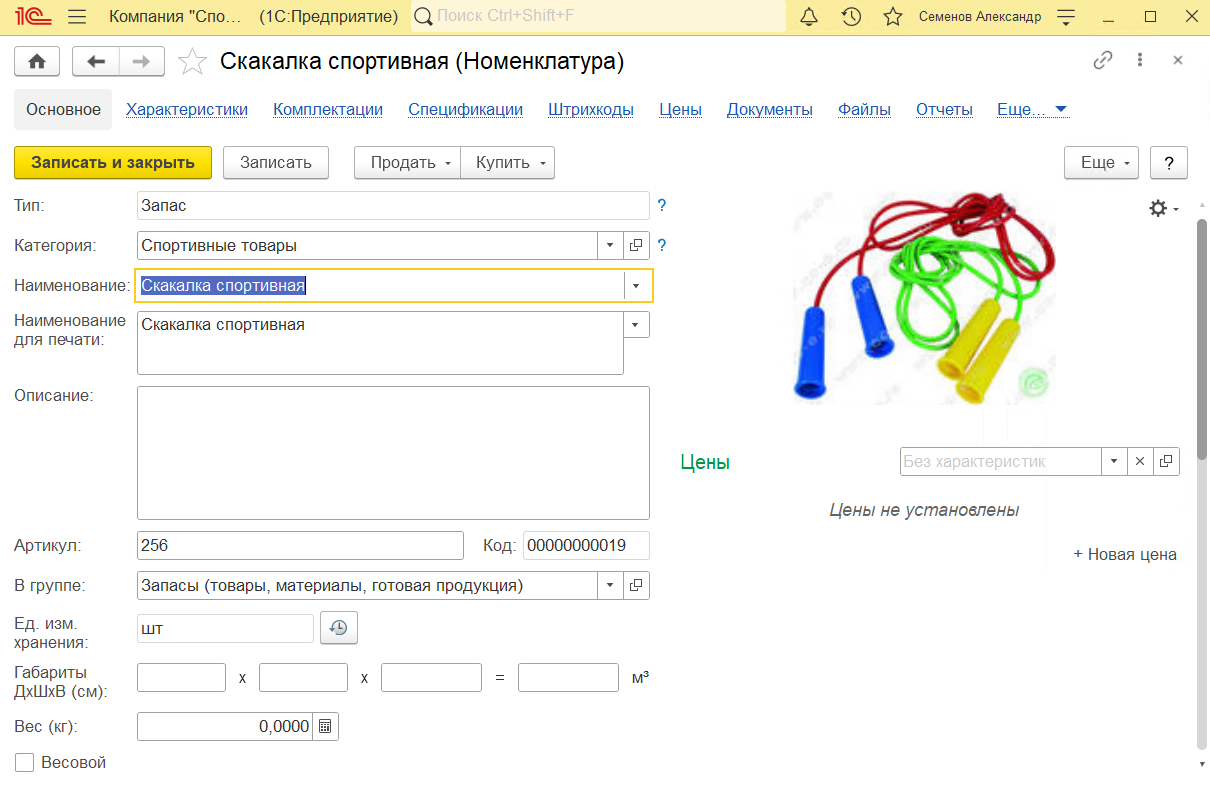Screen dimensions: 1210x793
Task: Expand Еще... in navigation tabs
Action: coord(1033,110)
